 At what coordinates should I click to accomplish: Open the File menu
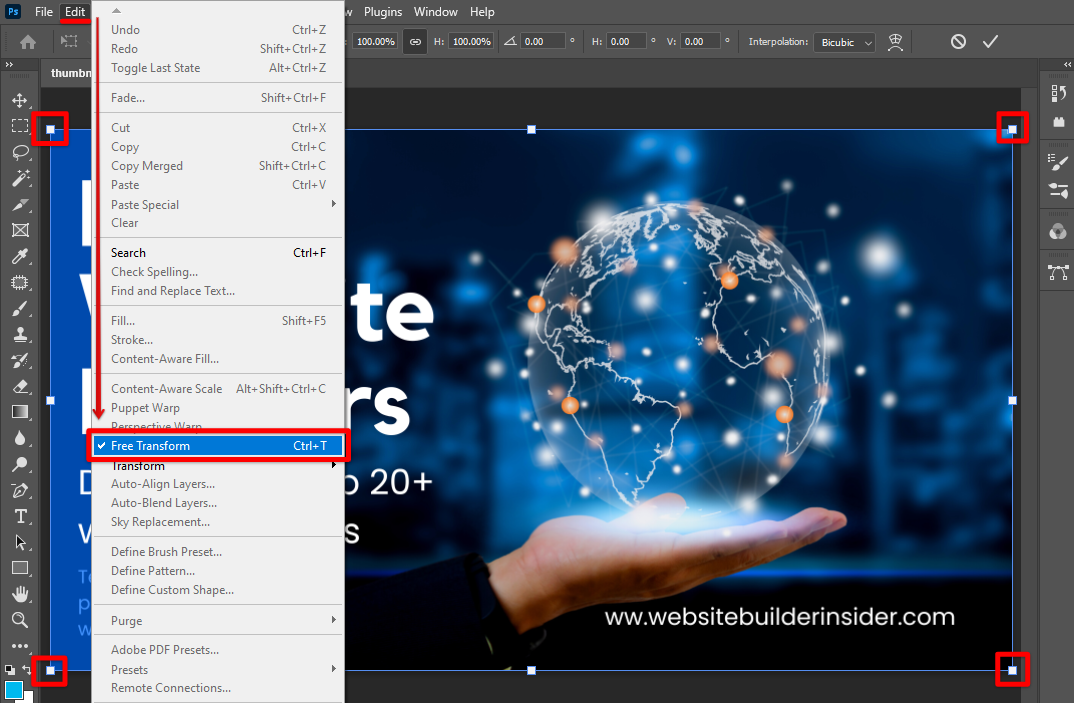click(x=44, y=12)
